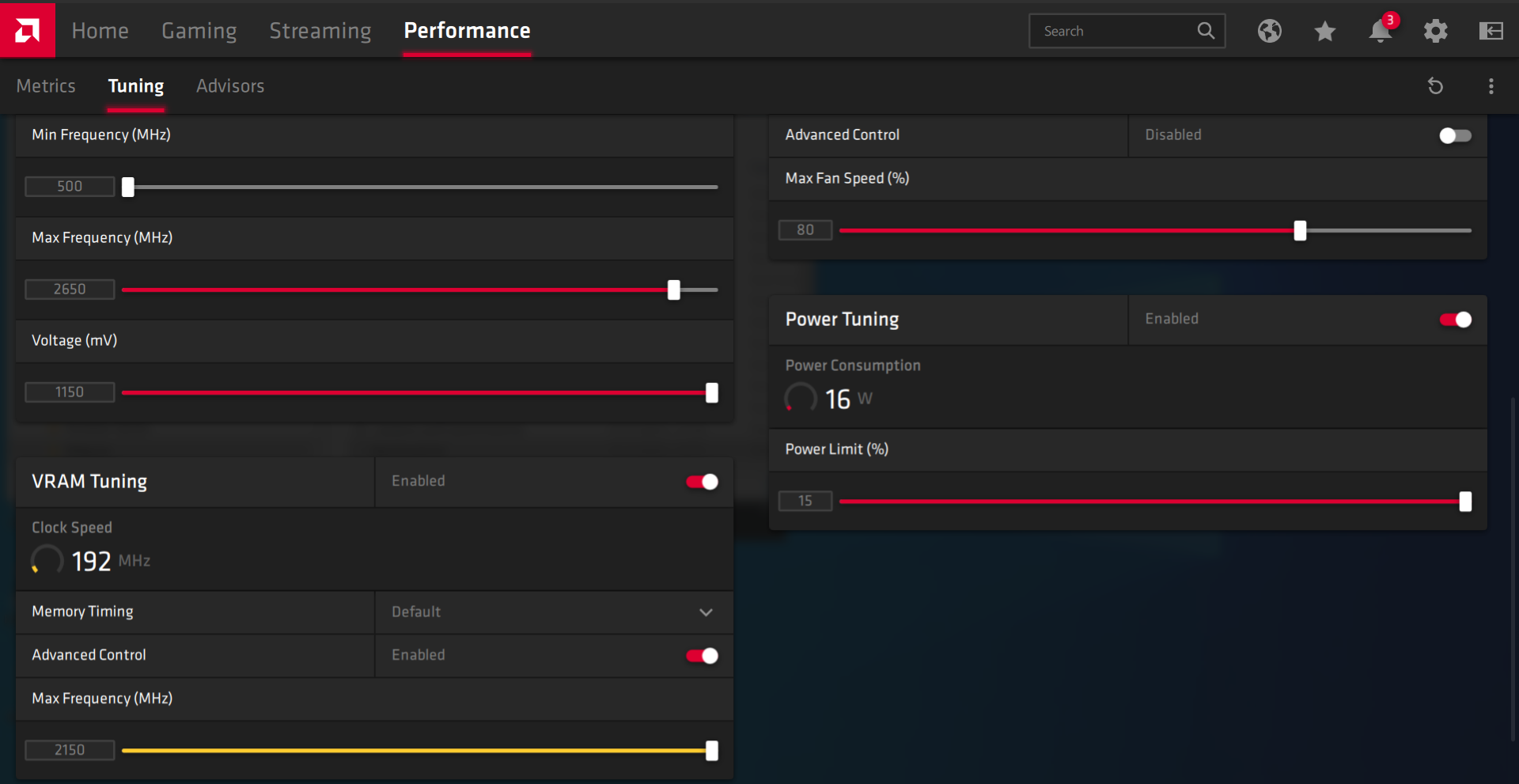This screenshot has width=1519, height=784.
Task: Click the Power Limit value box 15
Action: (x=805, y=501)
